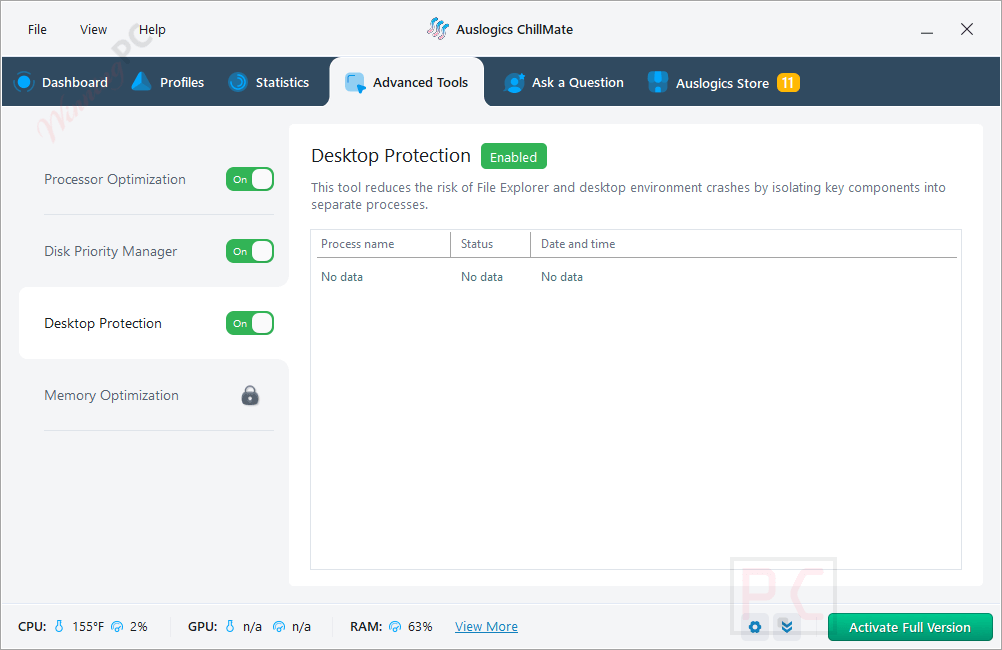Click the Desktop Protection heading
The height and width of the screenshot is (650, 1002).
point(391,156)
